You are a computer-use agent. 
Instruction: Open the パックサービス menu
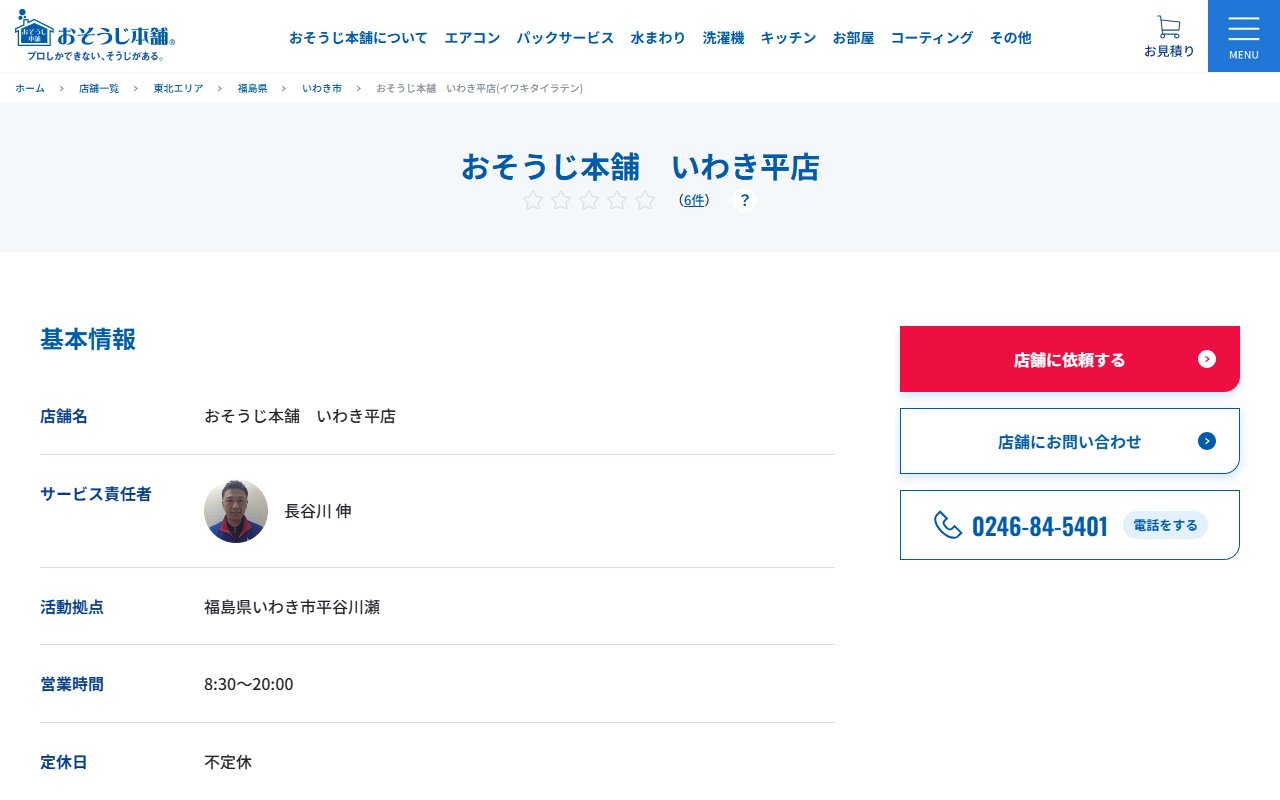[x=565, y=38]
